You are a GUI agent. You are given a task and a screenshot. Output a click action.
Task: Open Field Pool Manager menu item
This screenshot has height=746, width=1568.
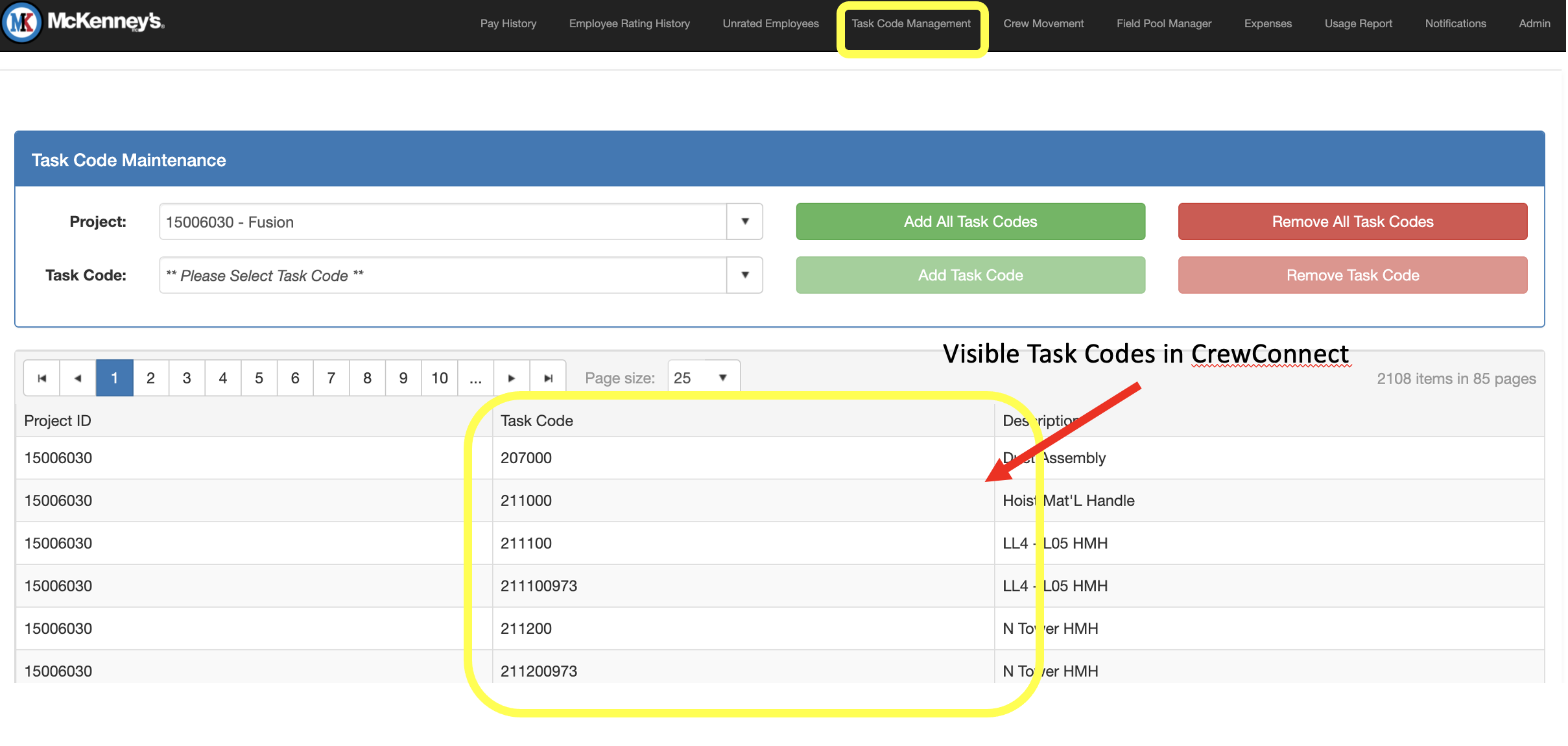click(1163, 24)
